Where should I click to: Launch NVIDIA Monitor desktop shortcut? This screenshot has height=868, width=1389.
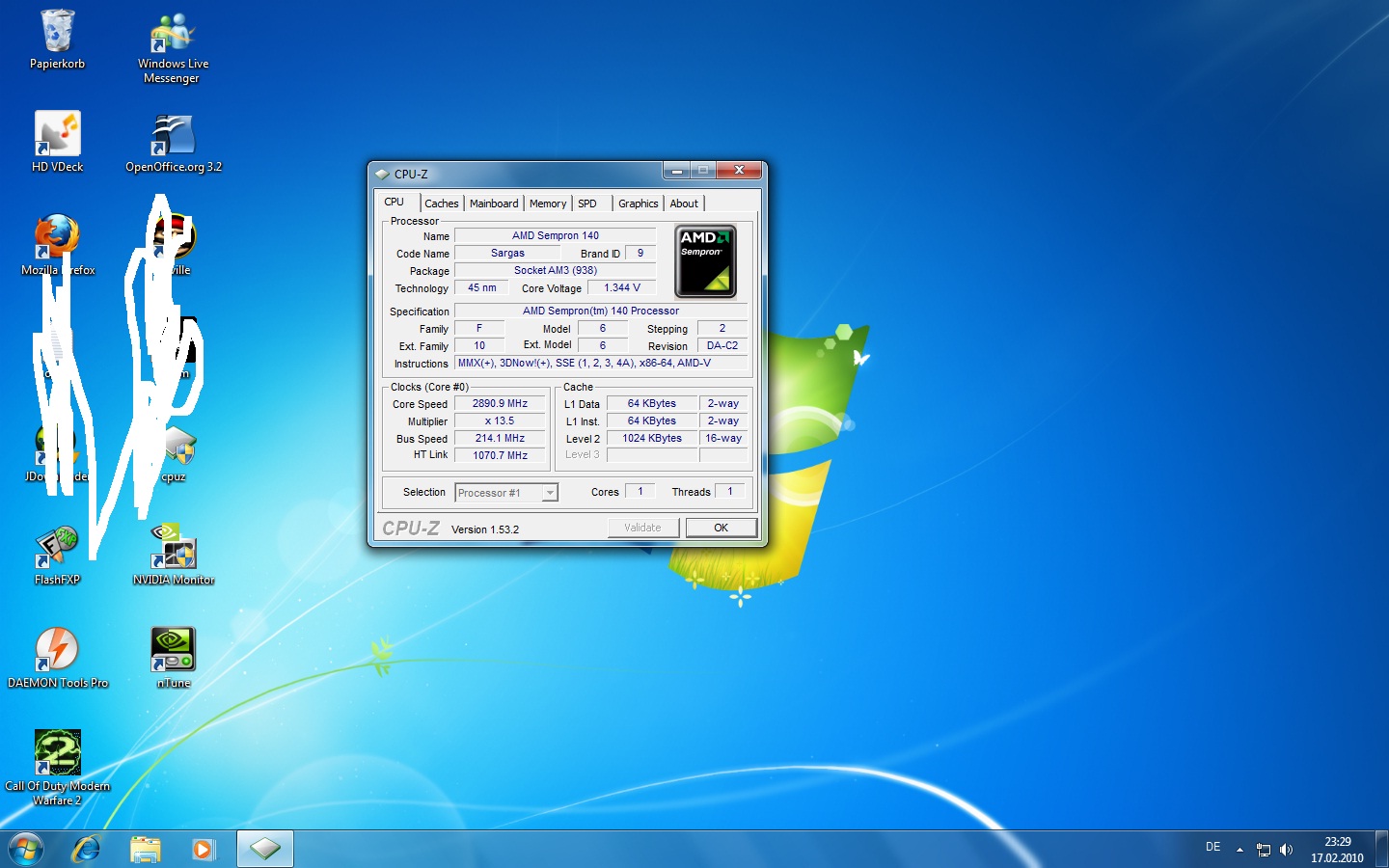pos(174,555)
